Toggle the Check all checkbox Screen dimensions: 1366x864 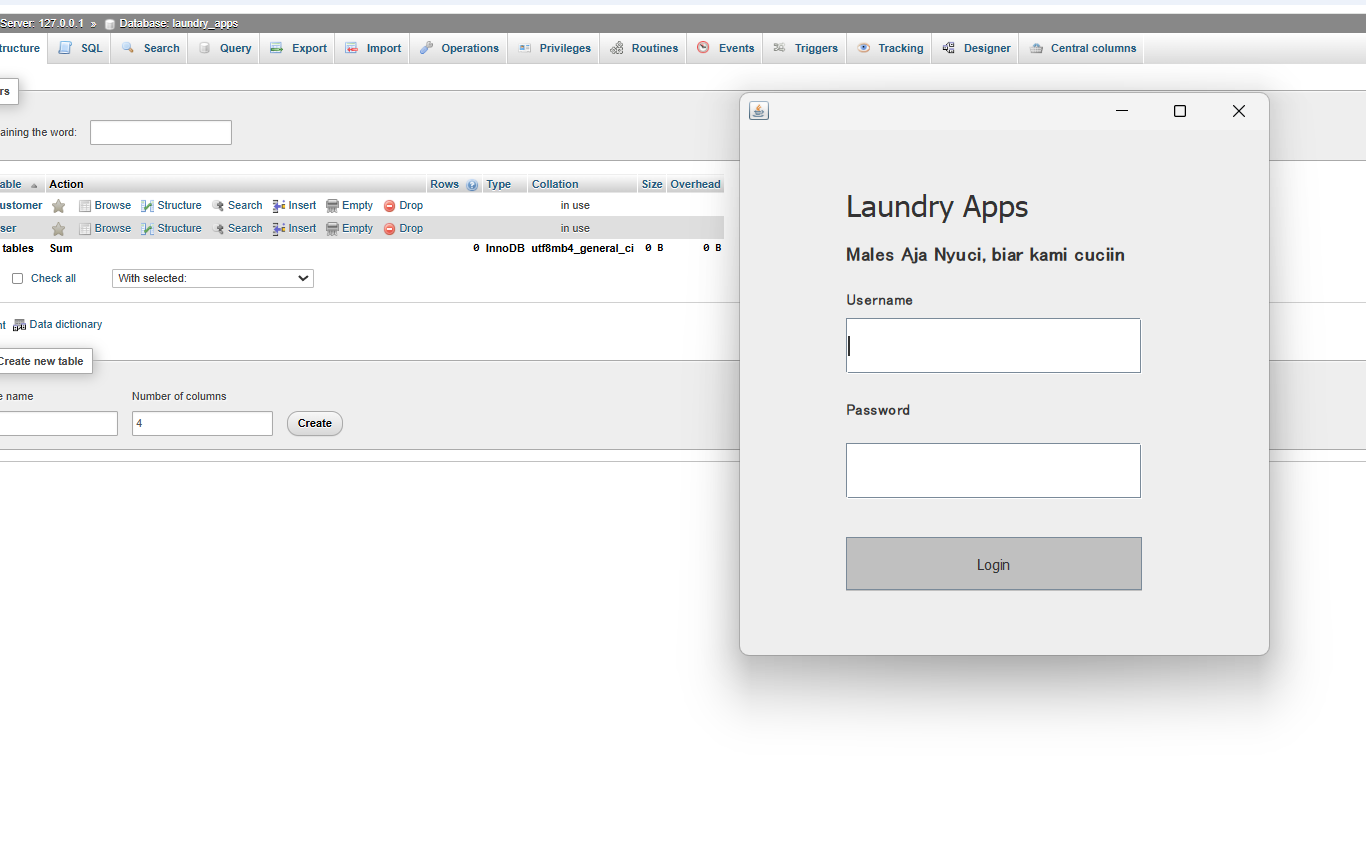17,279
